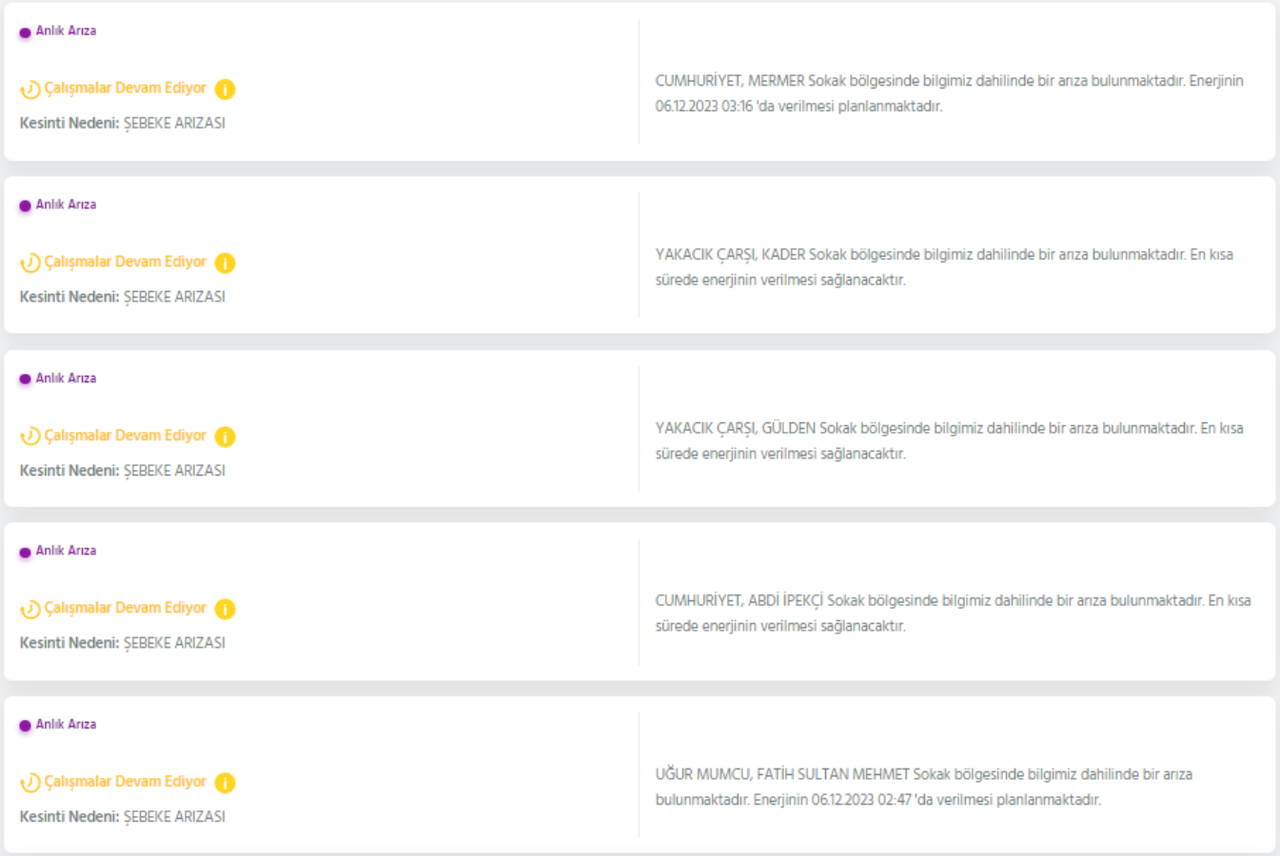Image resolution: width=1280 pixels, height=856 pixels.
Task: Click "Anlık Arıza" label in KADER Sokak card
Action: click(x=66, y=205)
